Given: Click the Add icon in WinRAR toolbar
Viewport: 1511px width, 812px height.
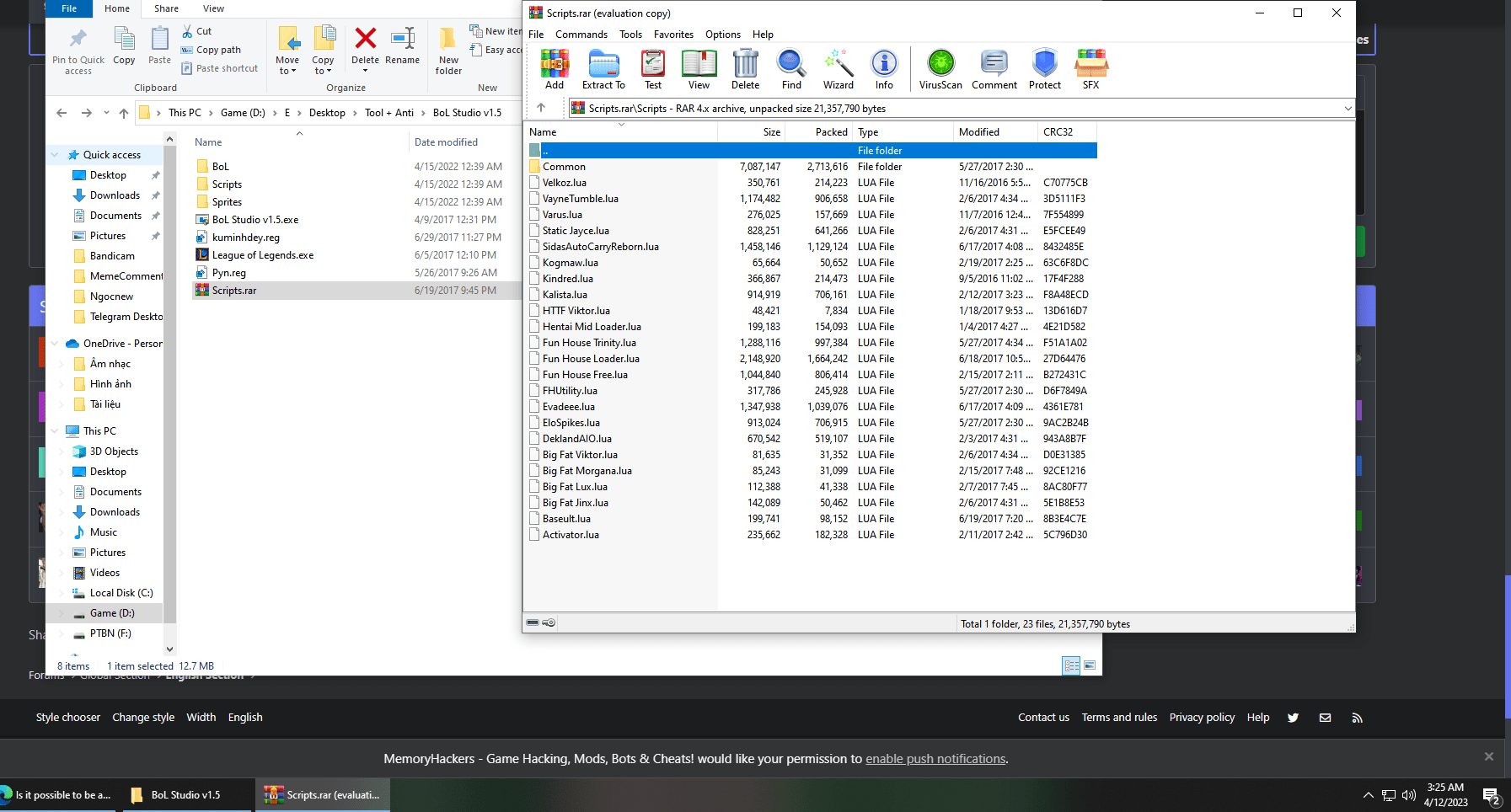Looking at the screenshot, I should pyautogui.click(x=555, y=69).
